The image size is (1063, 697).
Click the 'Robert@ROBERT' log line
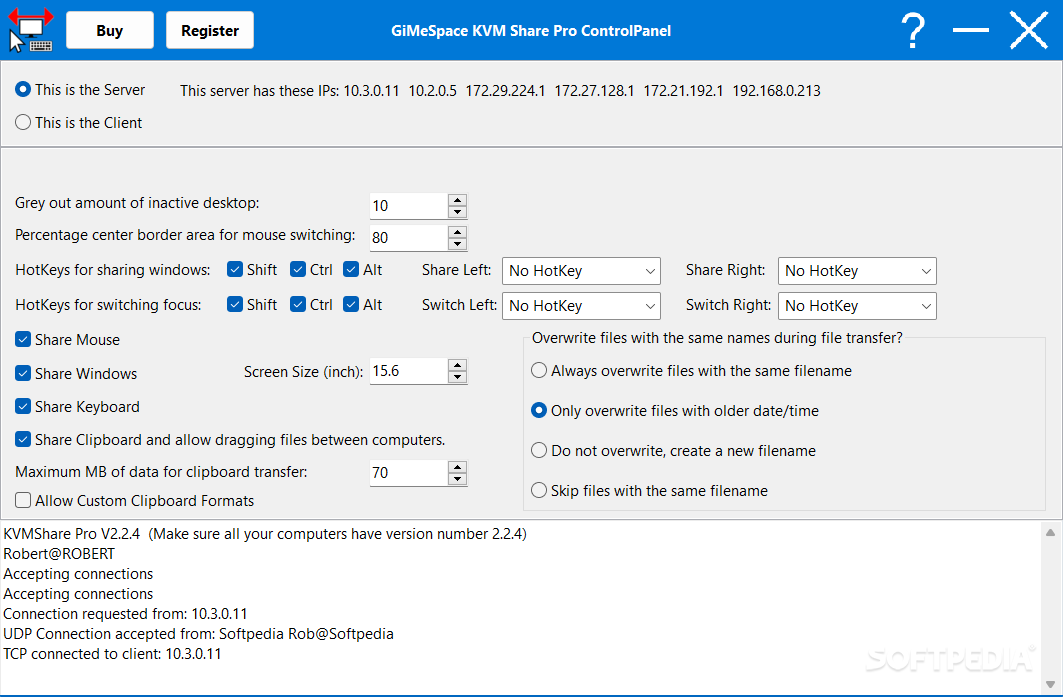click(59, 554)
